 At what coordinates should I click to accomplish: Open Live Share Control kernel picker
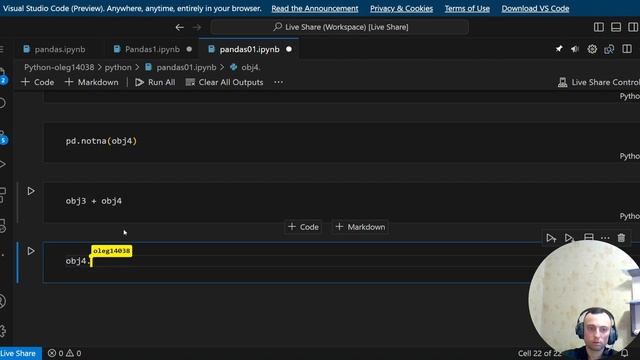point(599,82)
